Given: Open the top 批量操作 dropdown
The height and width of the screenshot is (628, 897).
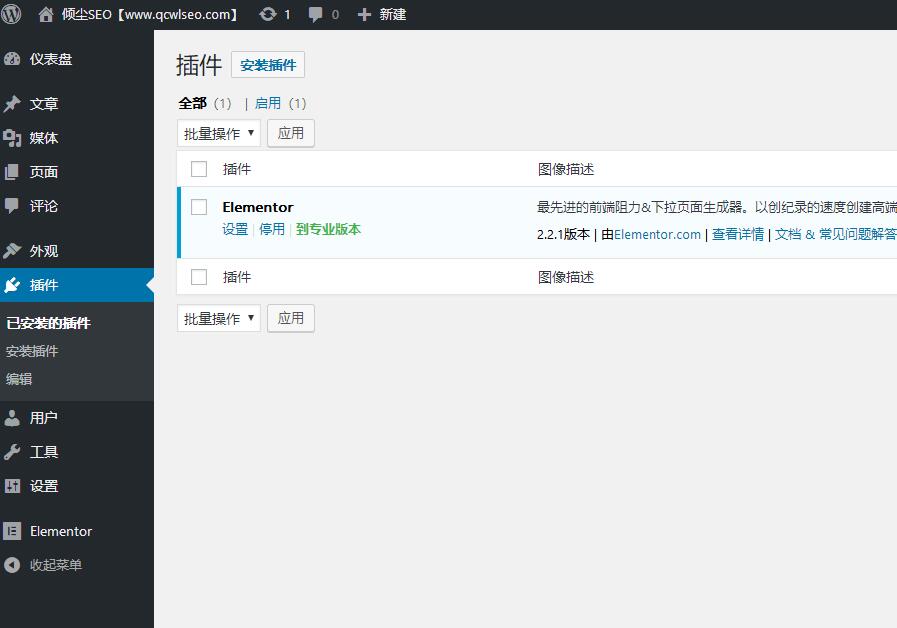Looking at the screenshot, I should tap(219, 133).
